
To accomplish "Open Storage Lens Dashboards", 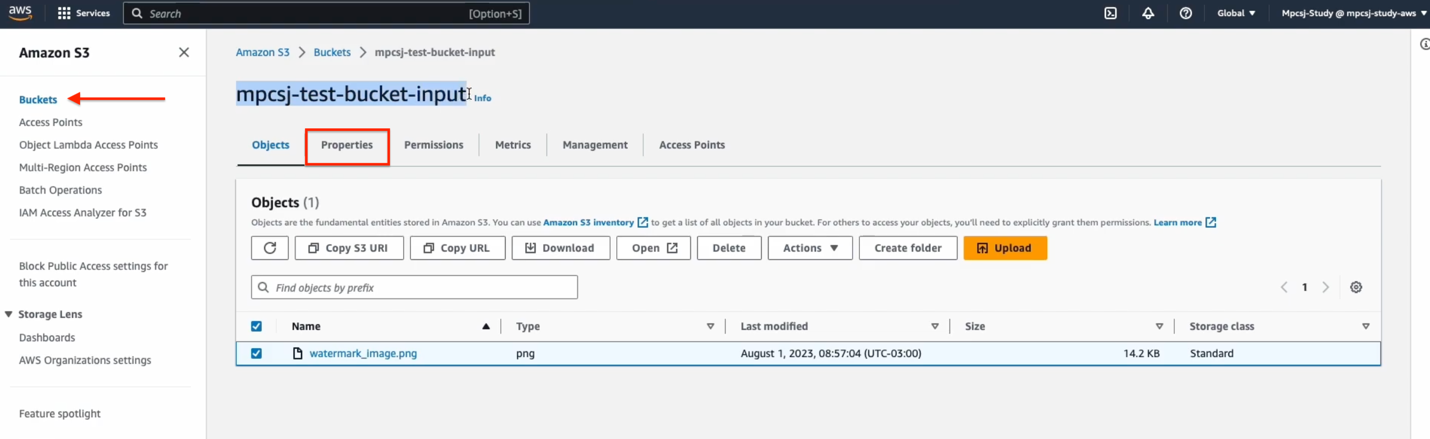I will point(47,338).
